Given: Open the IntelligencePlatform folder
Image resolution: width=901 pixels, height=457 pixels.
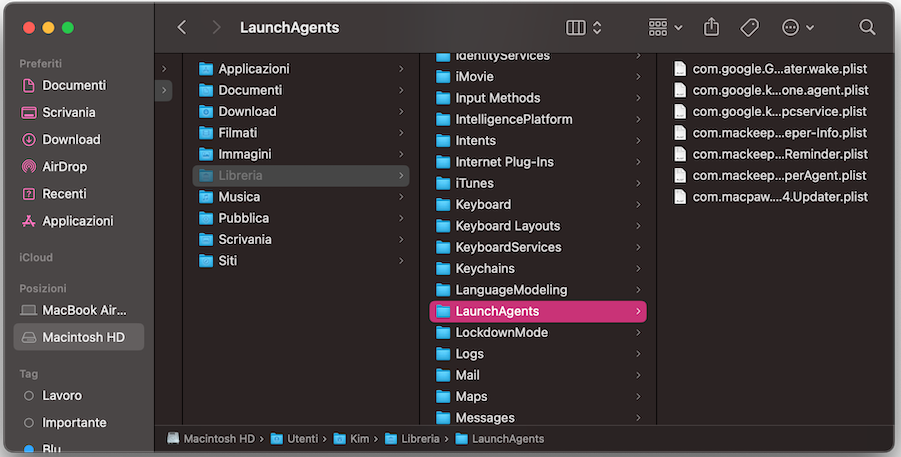Looking at the screenshot, I should tap(538, 119).
